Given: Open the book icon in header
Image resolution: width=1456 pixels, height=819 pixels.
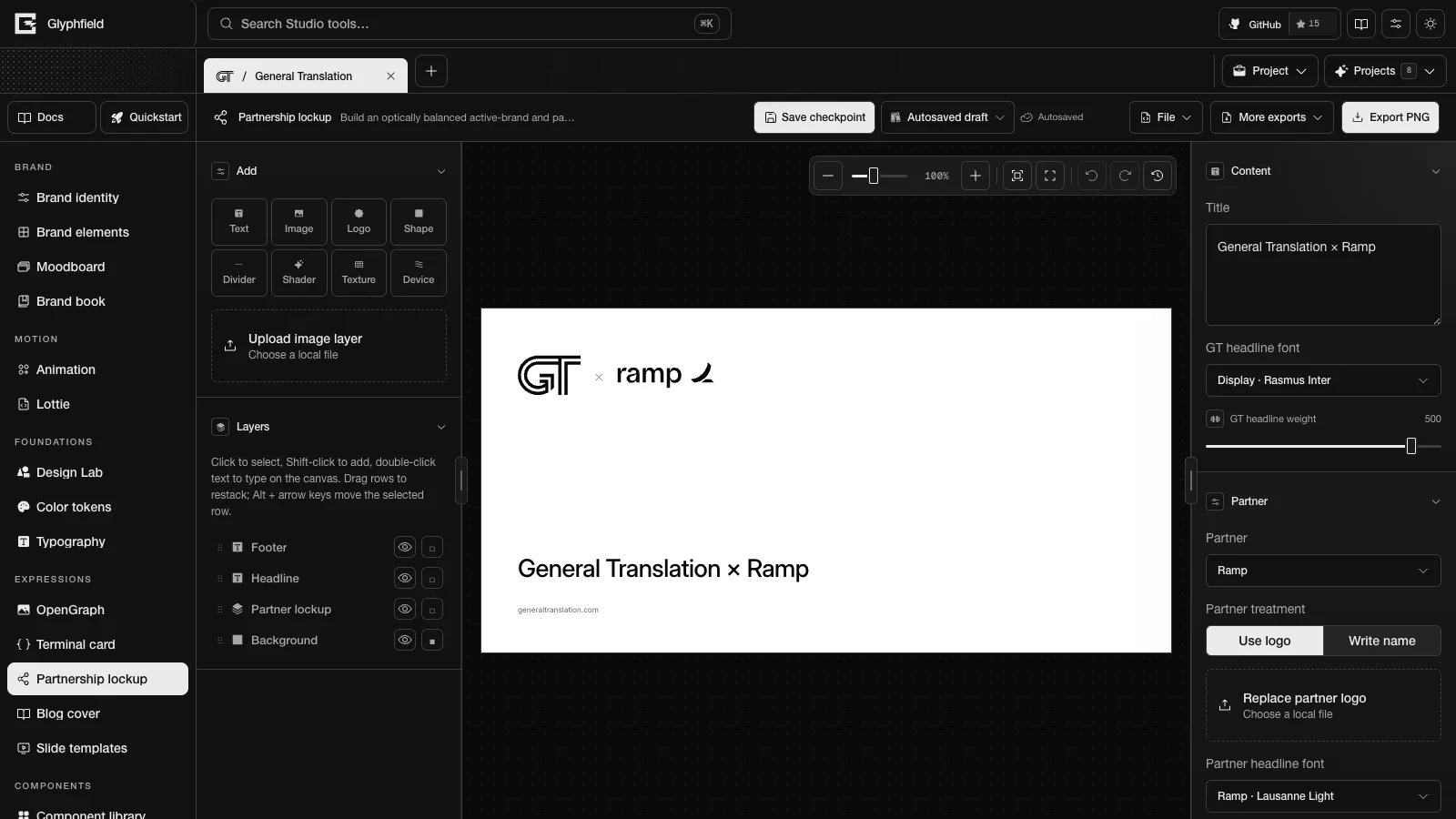Looking at the screenshot, I should [1361, 24].
